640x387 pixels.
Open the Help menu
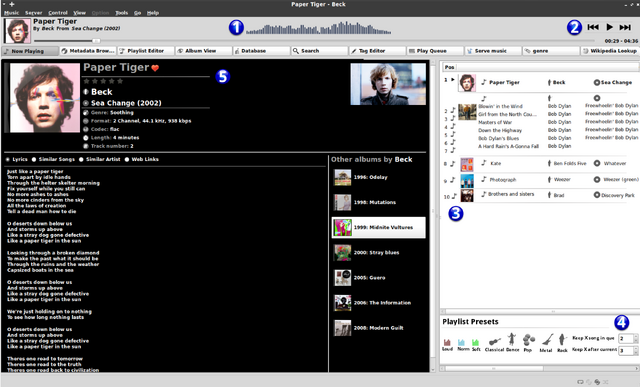(153, 13)
